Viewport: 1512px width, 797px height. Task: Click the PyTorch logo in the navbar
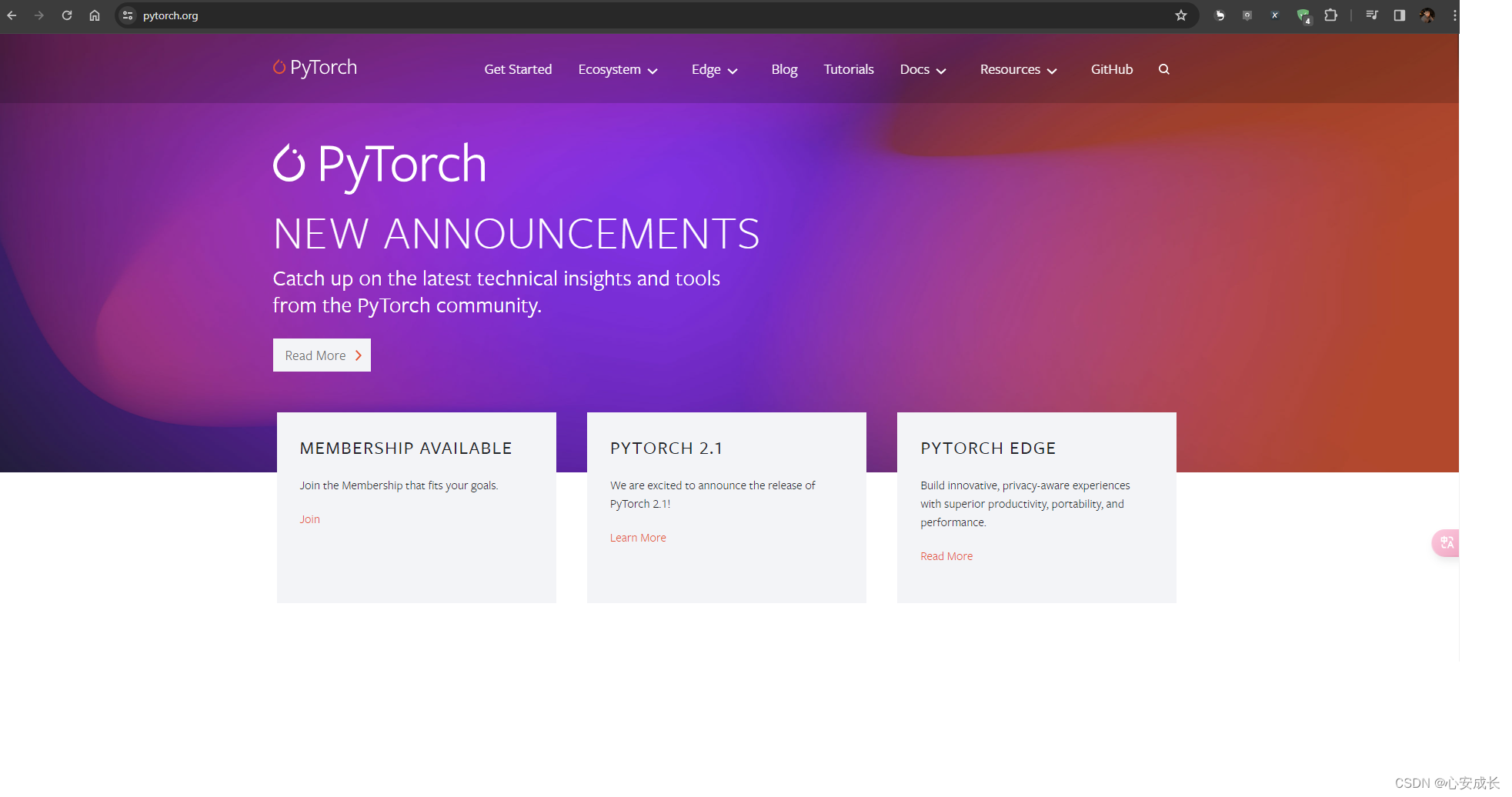coord(315,68)
